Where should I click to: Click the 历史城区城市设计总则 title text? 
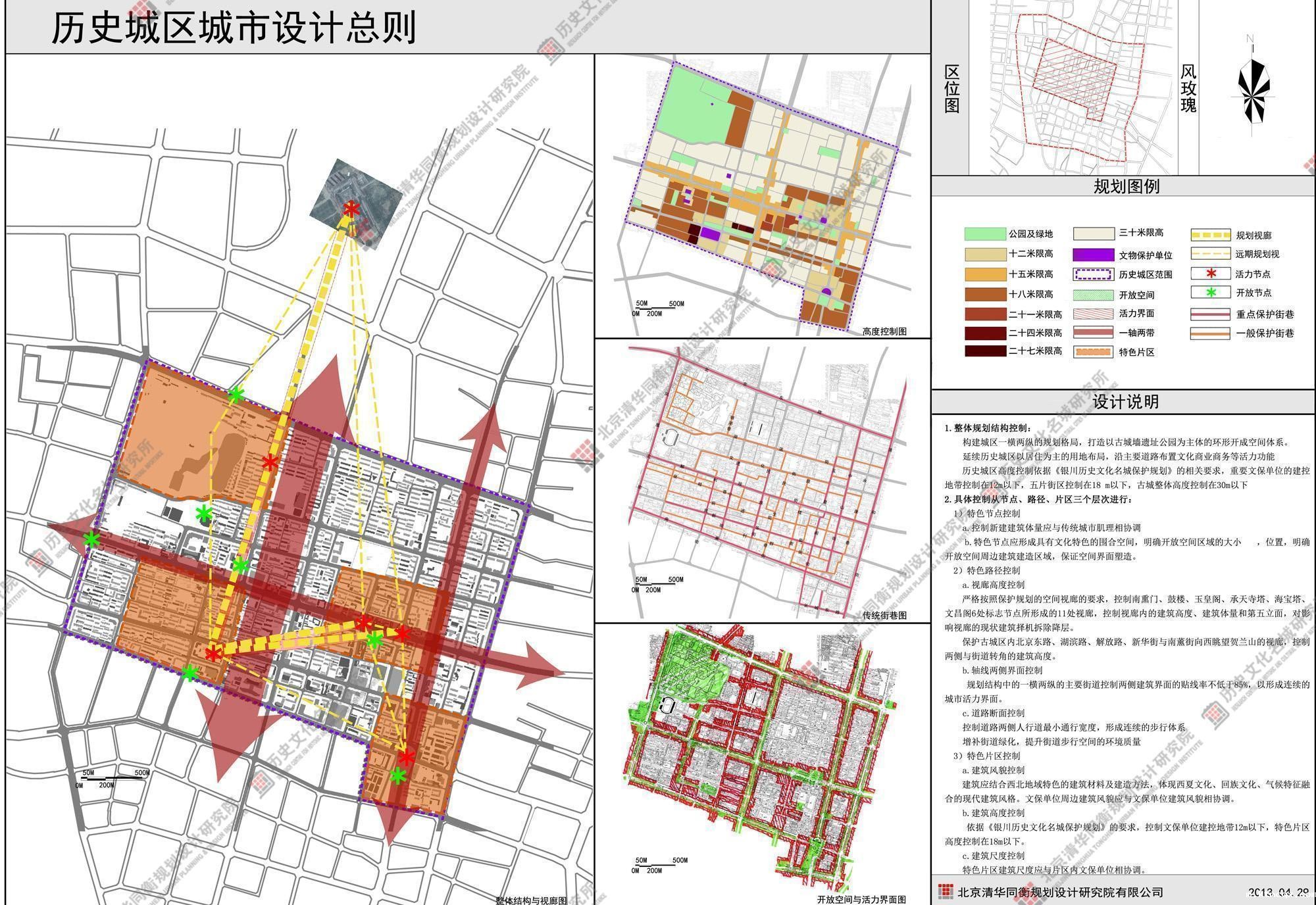(234, 28)
